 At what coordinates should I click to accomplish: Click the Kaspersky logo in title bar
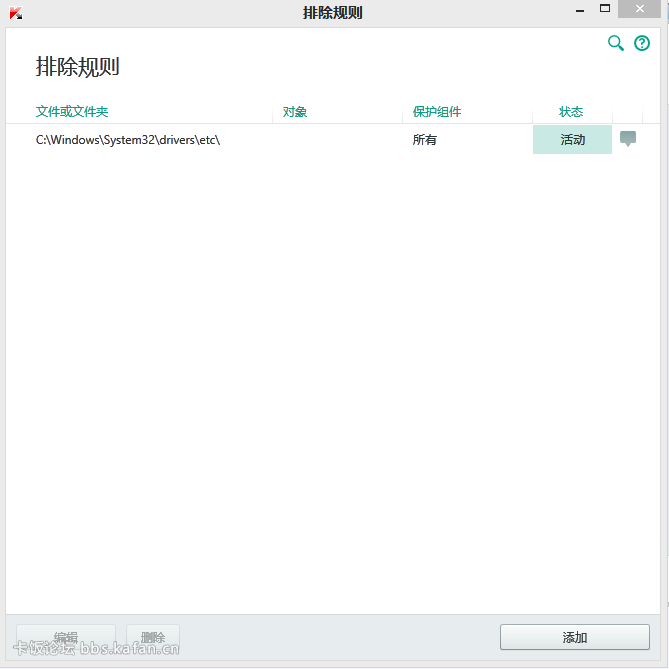pos(16,13)
